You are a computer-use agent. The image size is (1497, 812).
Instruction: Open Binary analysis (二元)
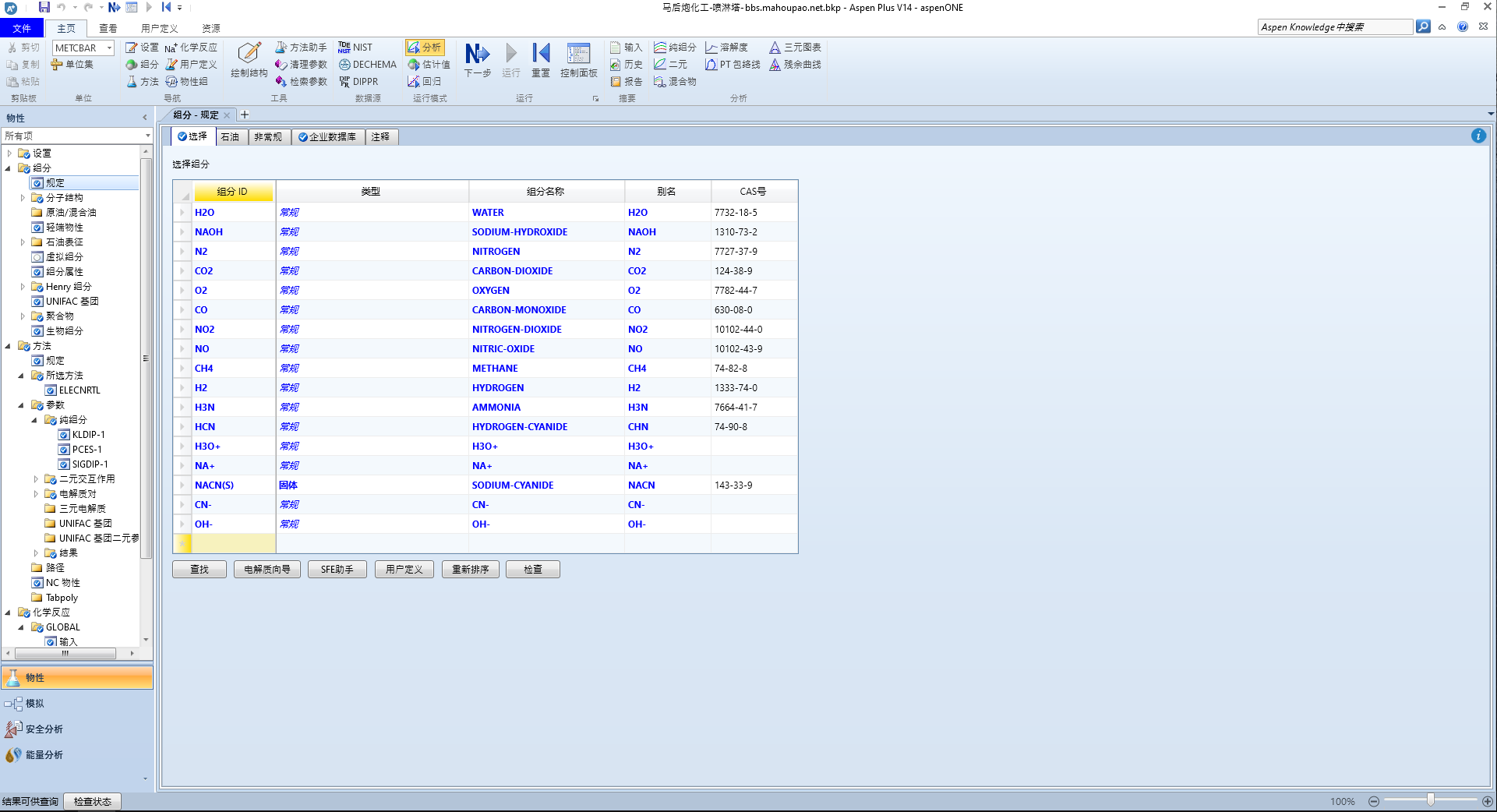(671, 65)
